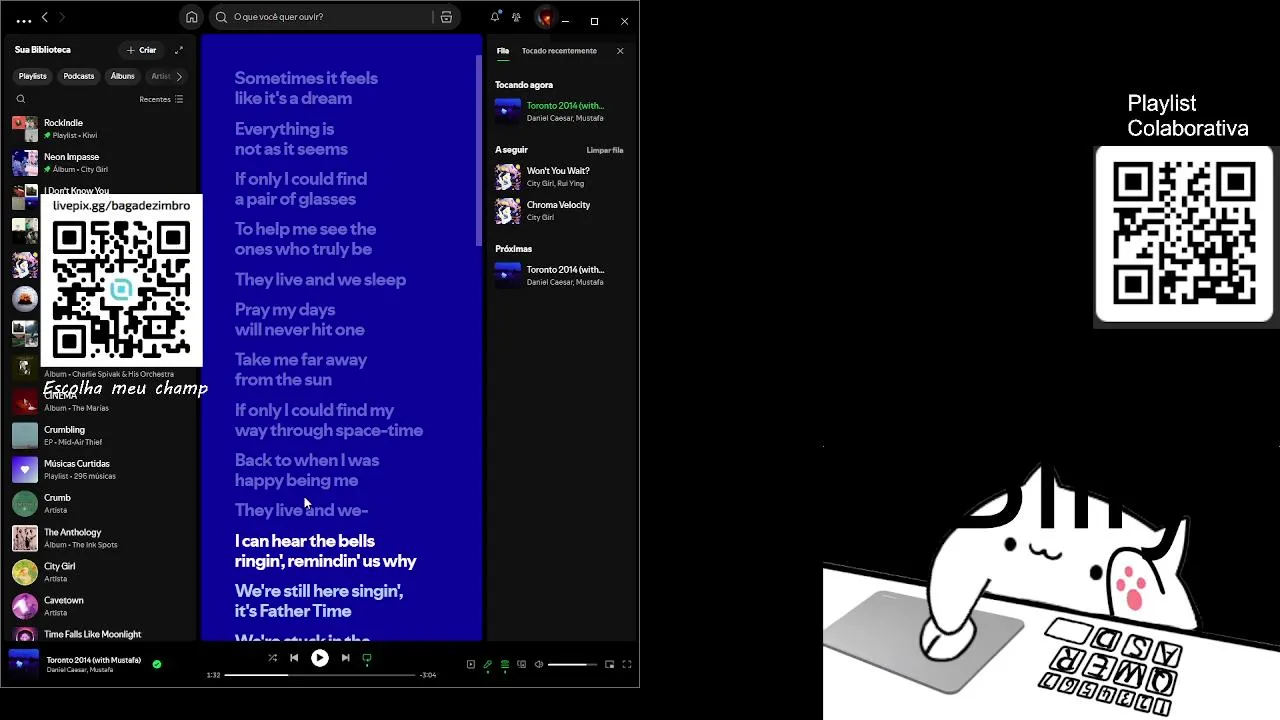Open the Sua Biblioteca header
Image resolution: width=1280 pixels, height=720 pixels.
click(43, 50)
